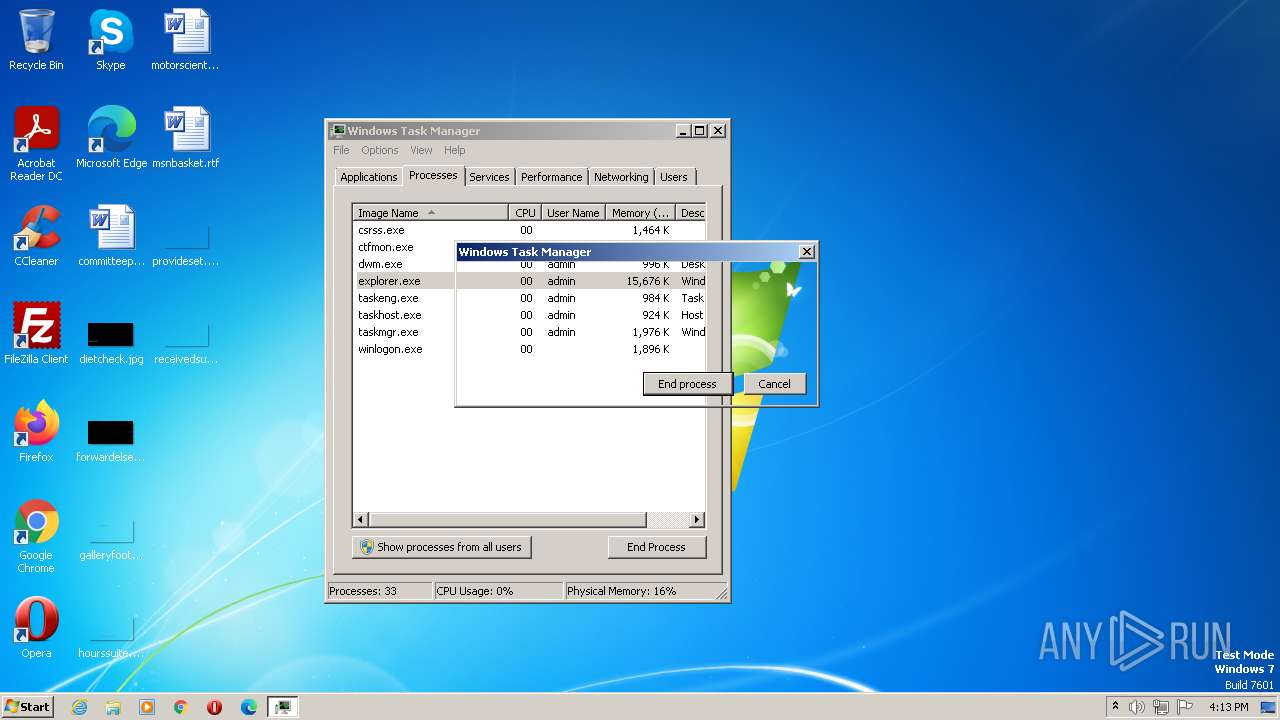Open the Options menu in Task Manager
The image size is (1280, 720).
pos(379,150)
